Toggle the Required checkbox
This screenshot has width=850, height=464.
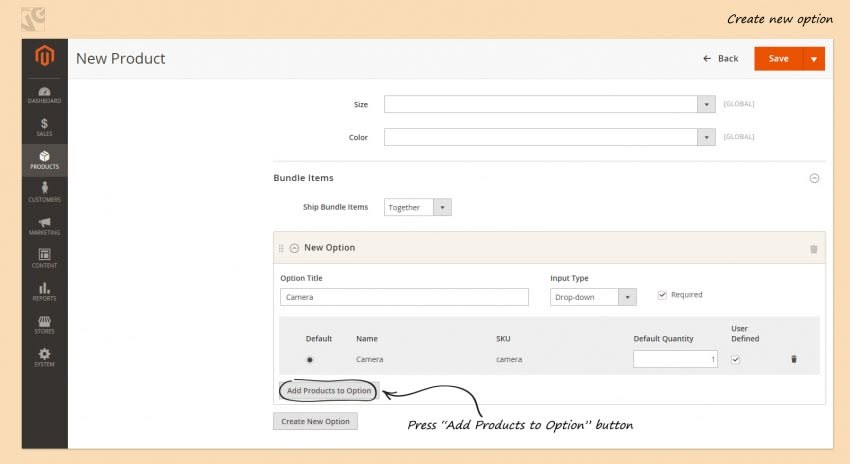pos(662,295)
